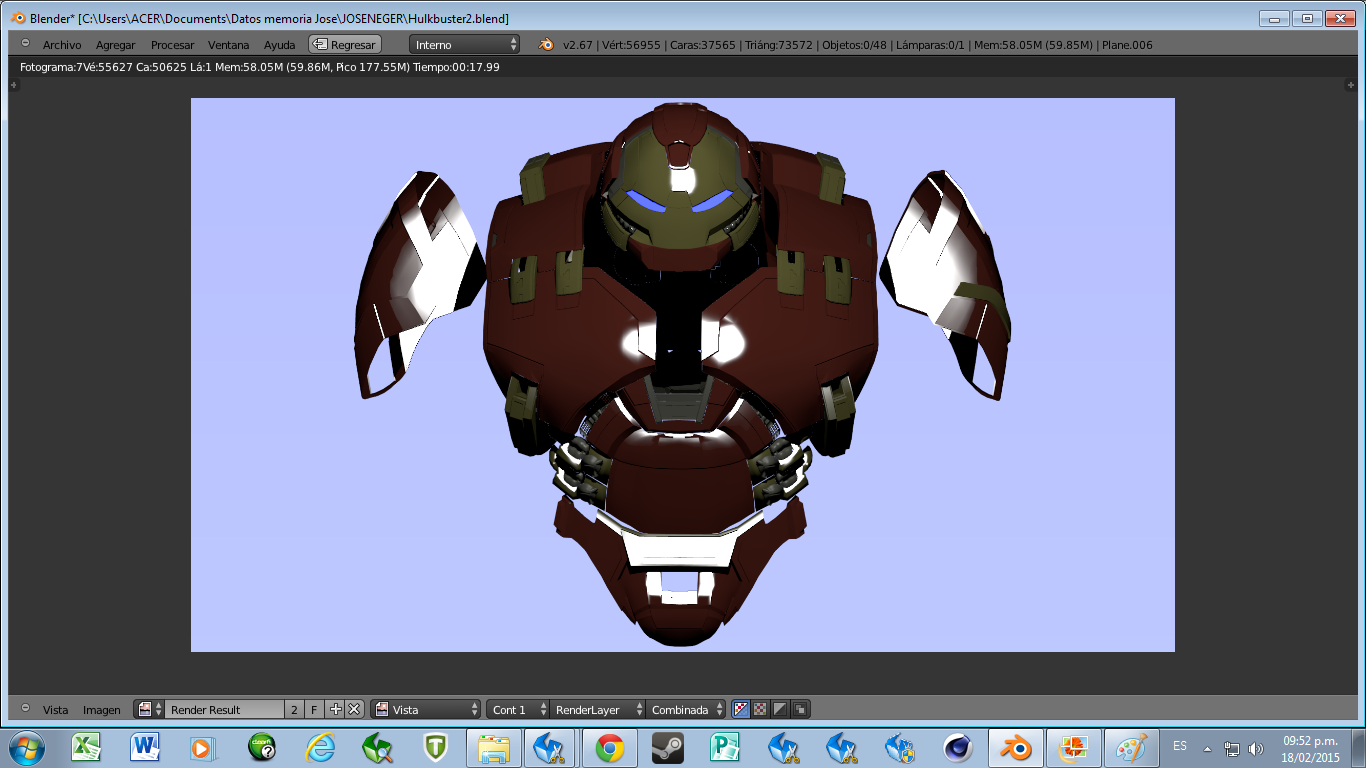The width and height of the screenshot is (1366, 770).
Task: Open the volume control tray icon
Action: point(1255,749)
